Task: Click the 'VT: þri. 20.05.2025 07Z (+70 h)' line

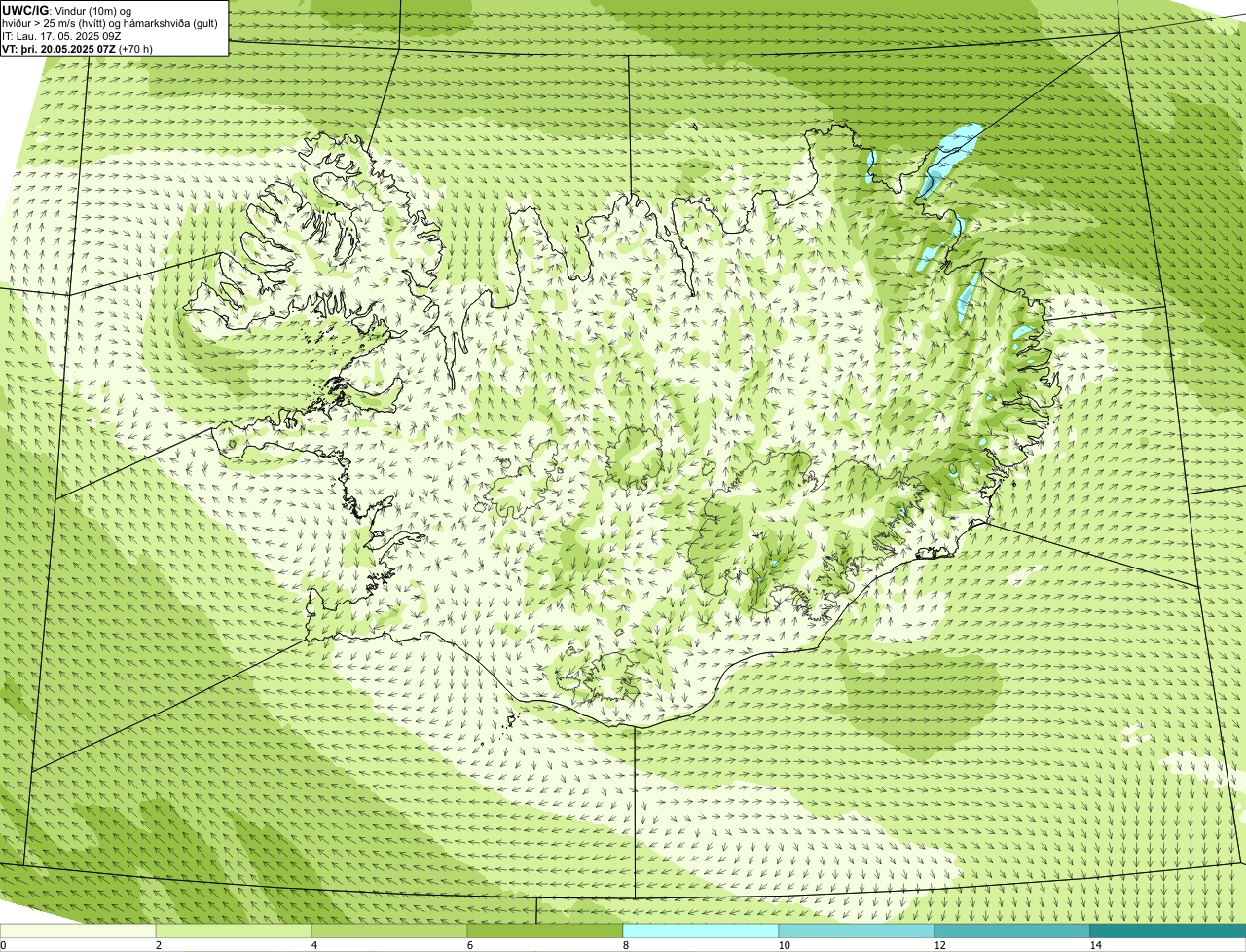Action: pyautogui.click(x=77, y=48)
